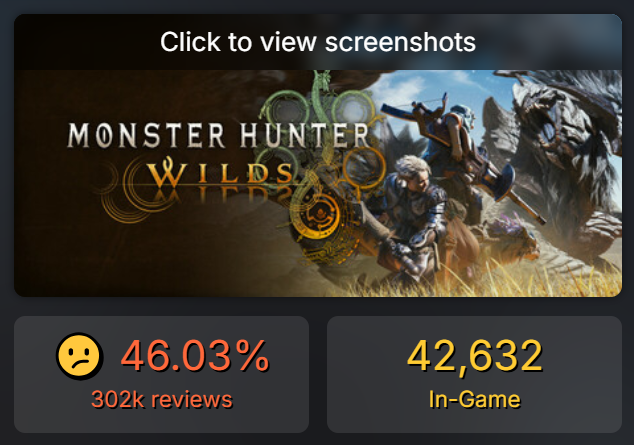Screen dimensions: 634x445
Task: Click the dark overlay banner atop the image
Action: [318, 42]
